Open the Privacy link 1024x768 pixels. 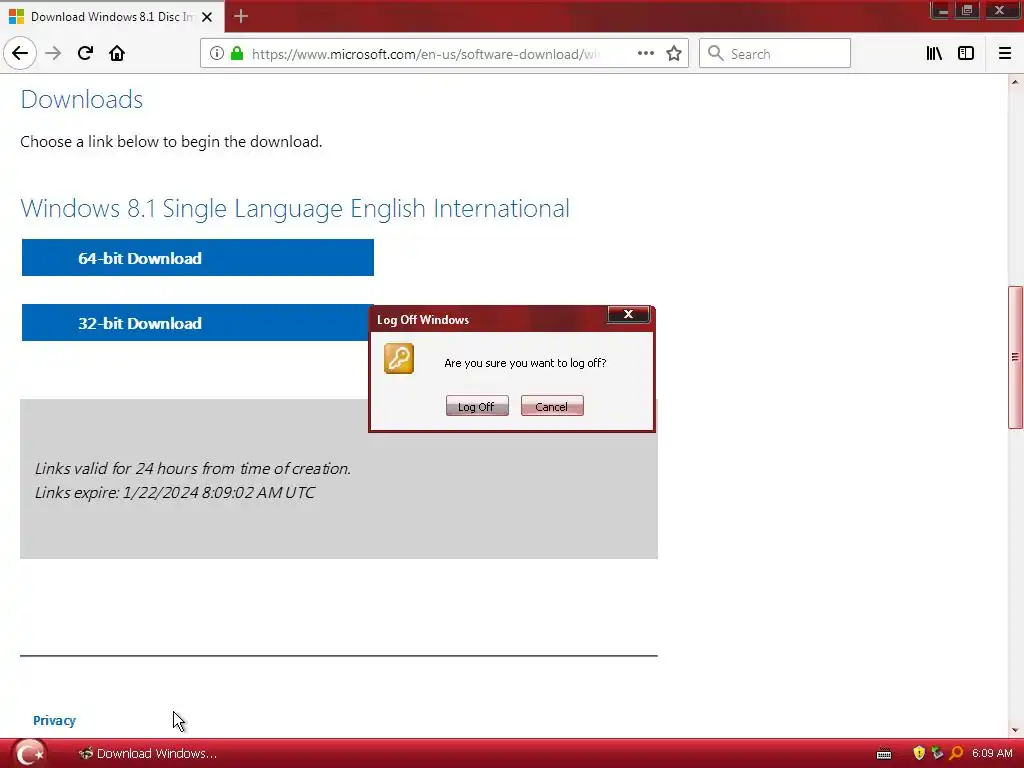(x=54, y=720)
